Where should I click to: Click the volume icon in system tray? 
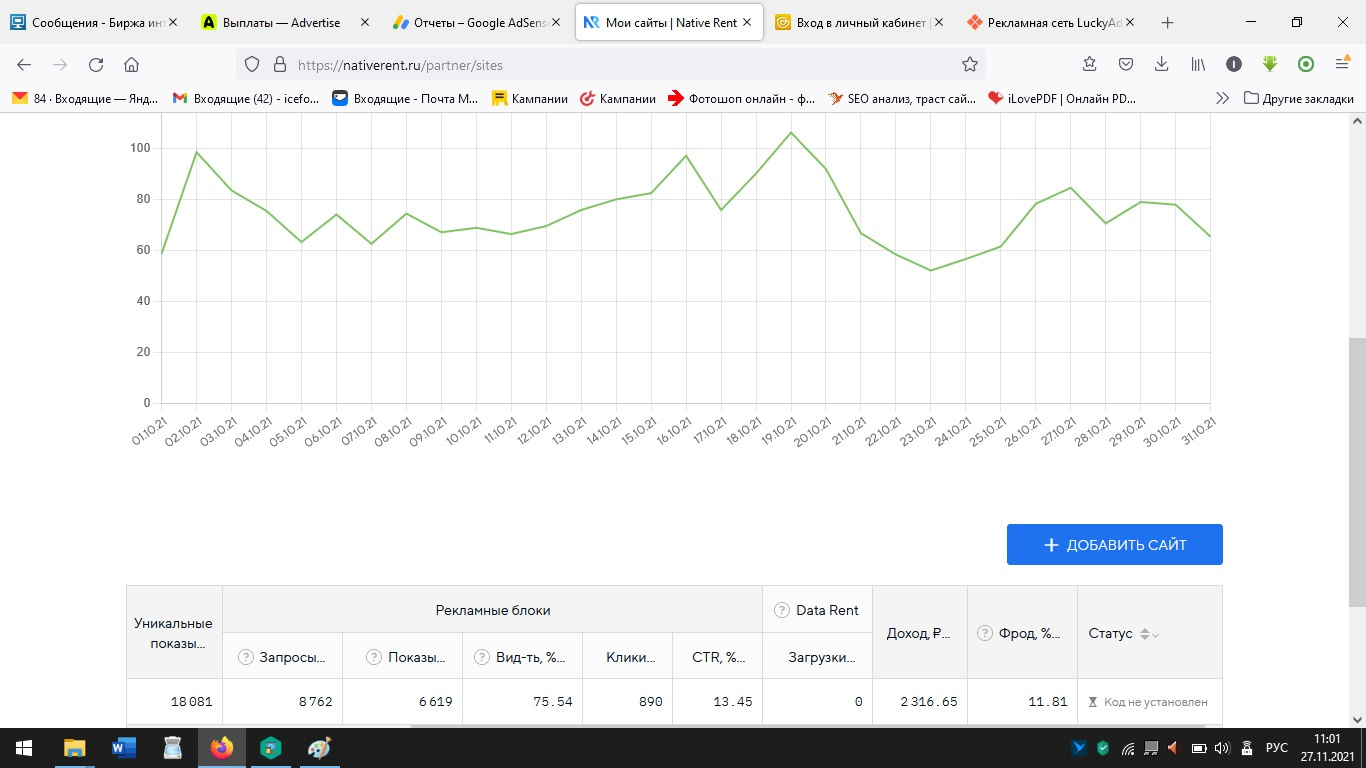point(1220,748)
